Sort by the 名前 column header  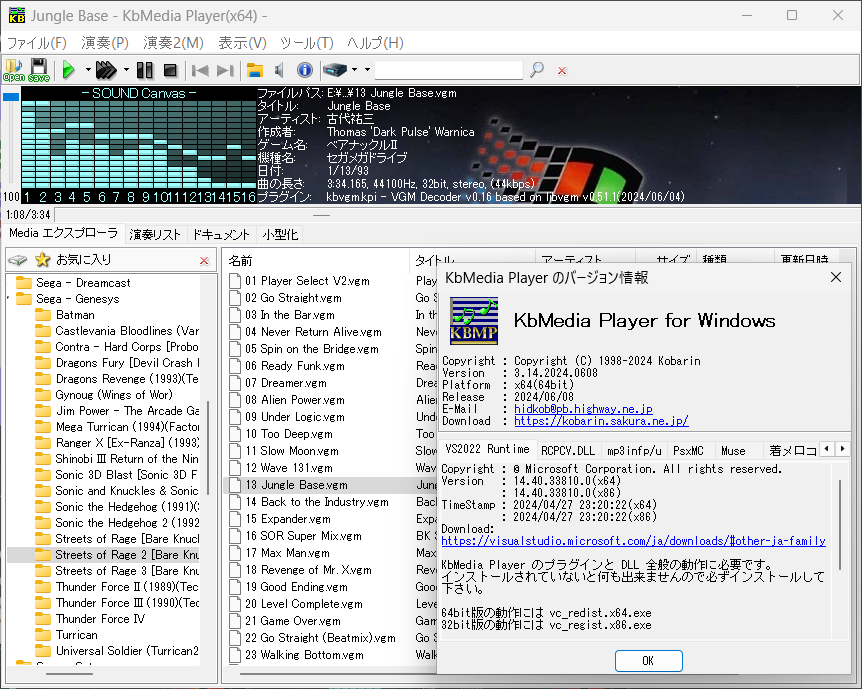tap(316, 261)
